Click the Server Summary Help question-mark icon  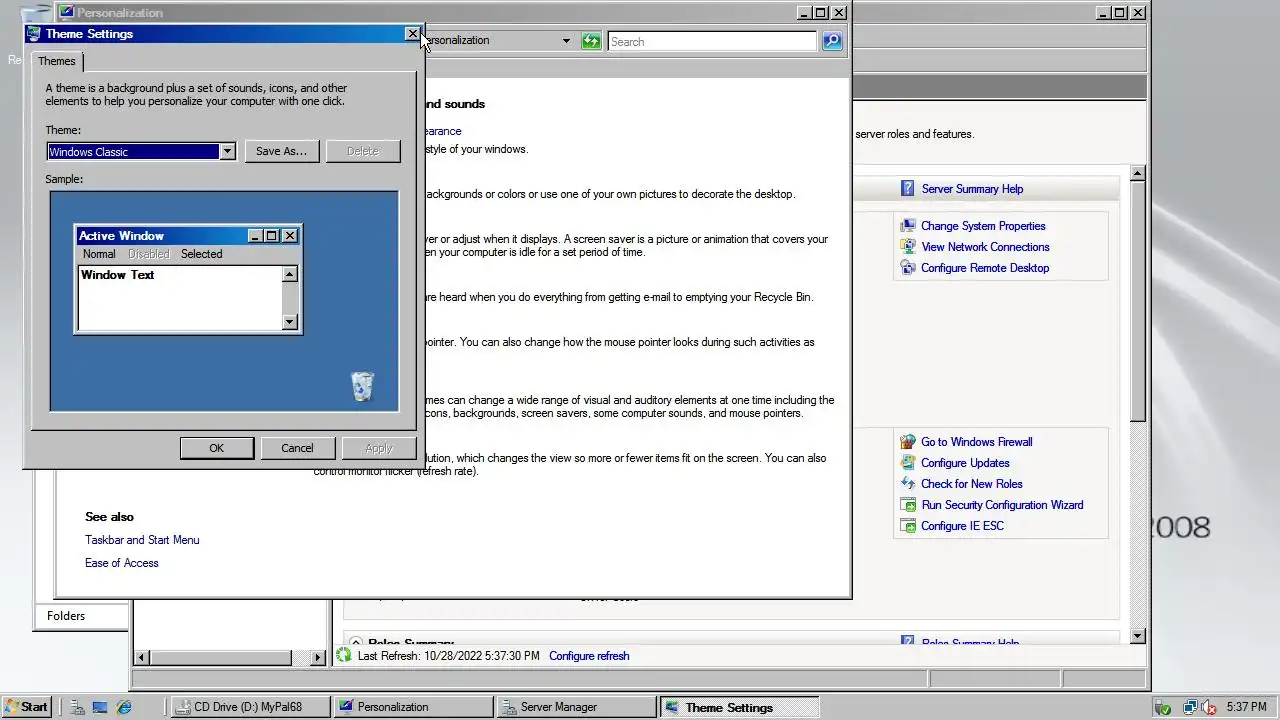click(907, 188)
